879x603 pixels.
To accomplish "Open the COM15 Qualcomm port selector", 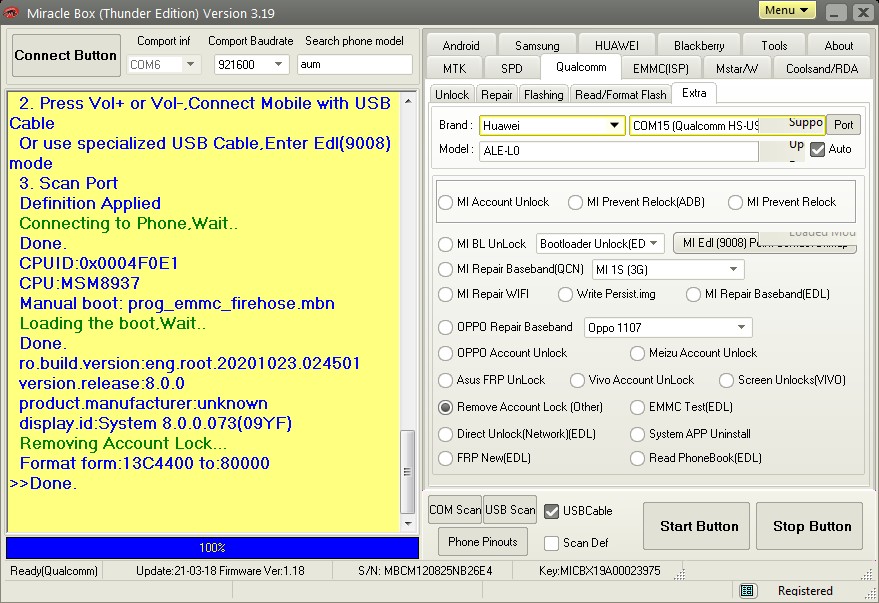I will [727, 126].
